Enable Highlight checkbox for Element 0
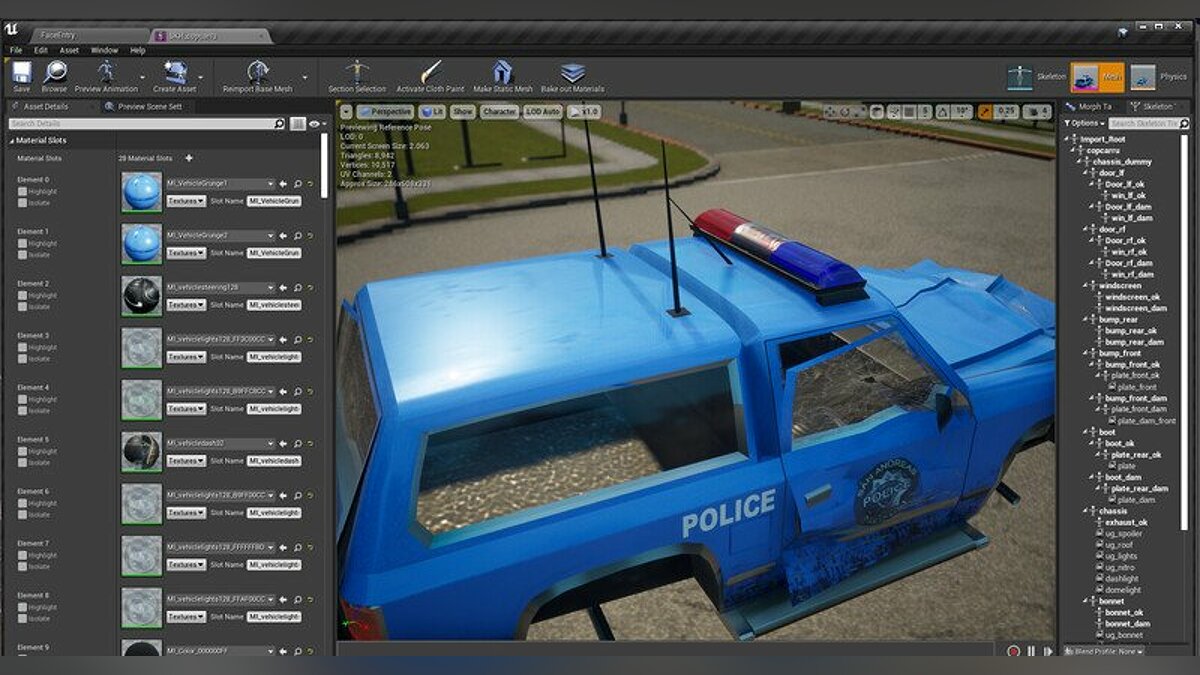 [x=23, y=191]
